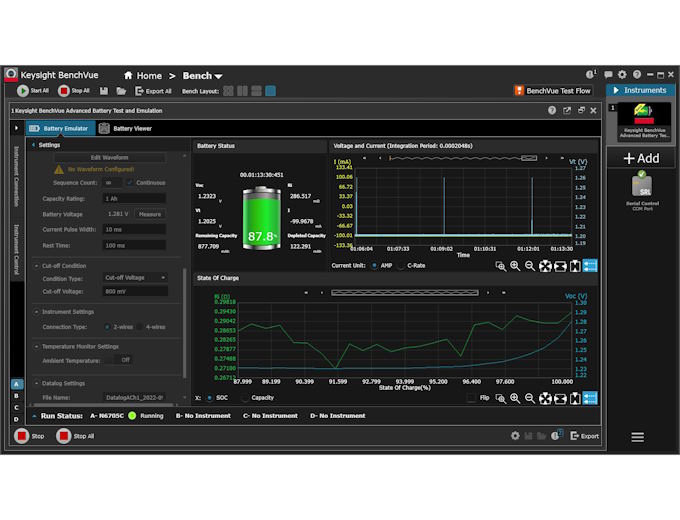Open the Condition Type dropdown
680x520 pixels.
click(135, 278)
